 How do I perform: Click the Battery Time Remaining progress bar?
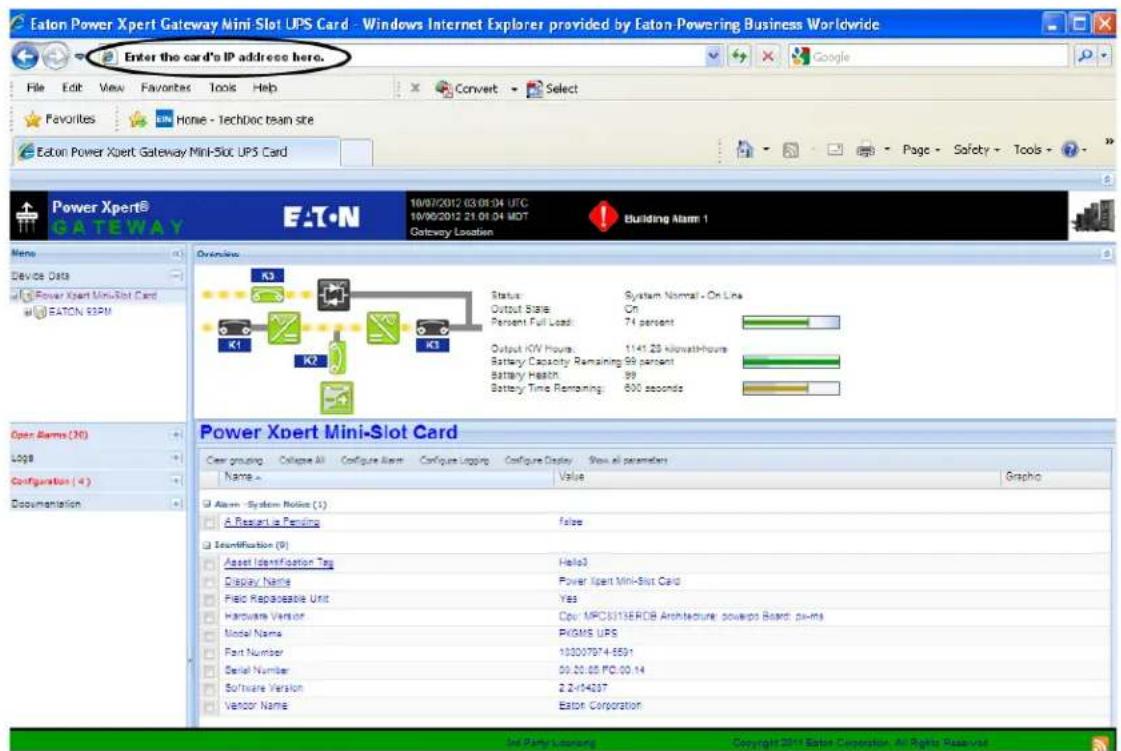[791, 388]
